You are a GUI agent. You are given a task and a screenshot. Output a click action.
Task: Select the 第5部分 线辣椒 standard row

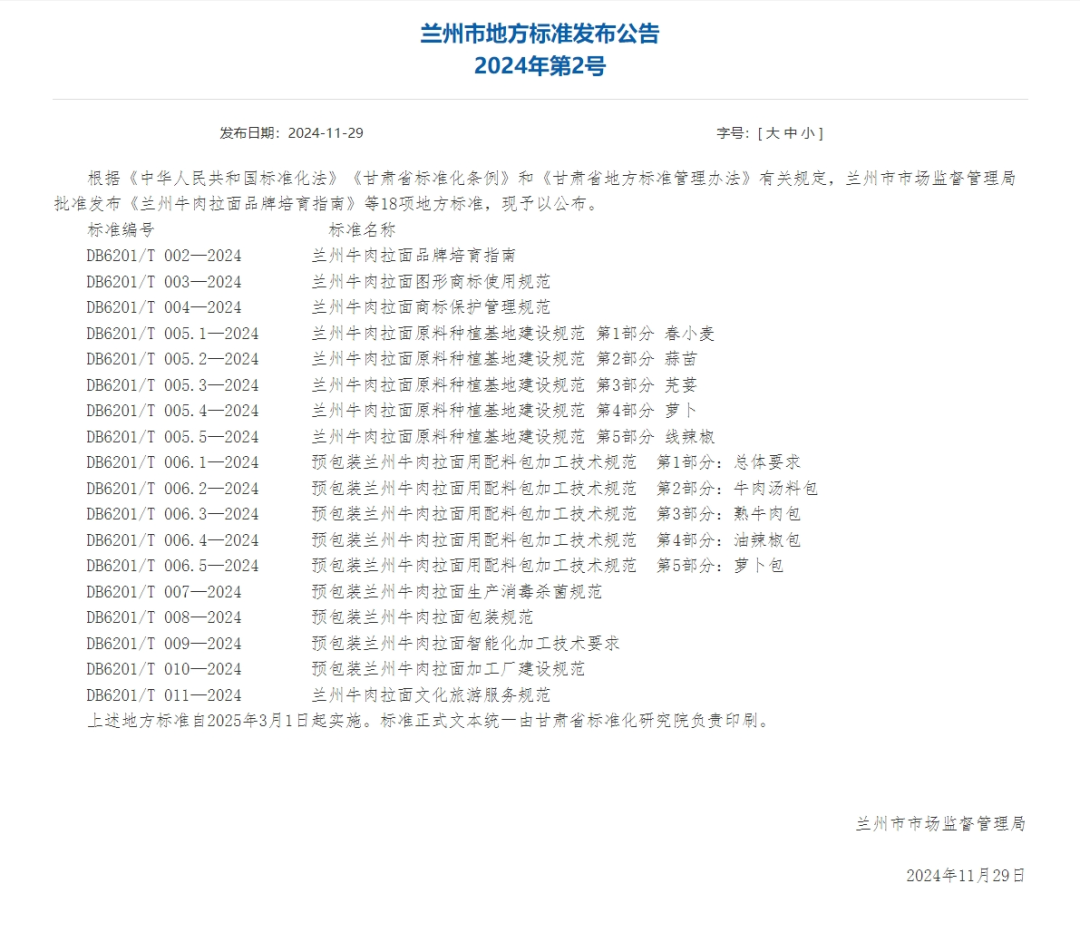pos(513,437)
